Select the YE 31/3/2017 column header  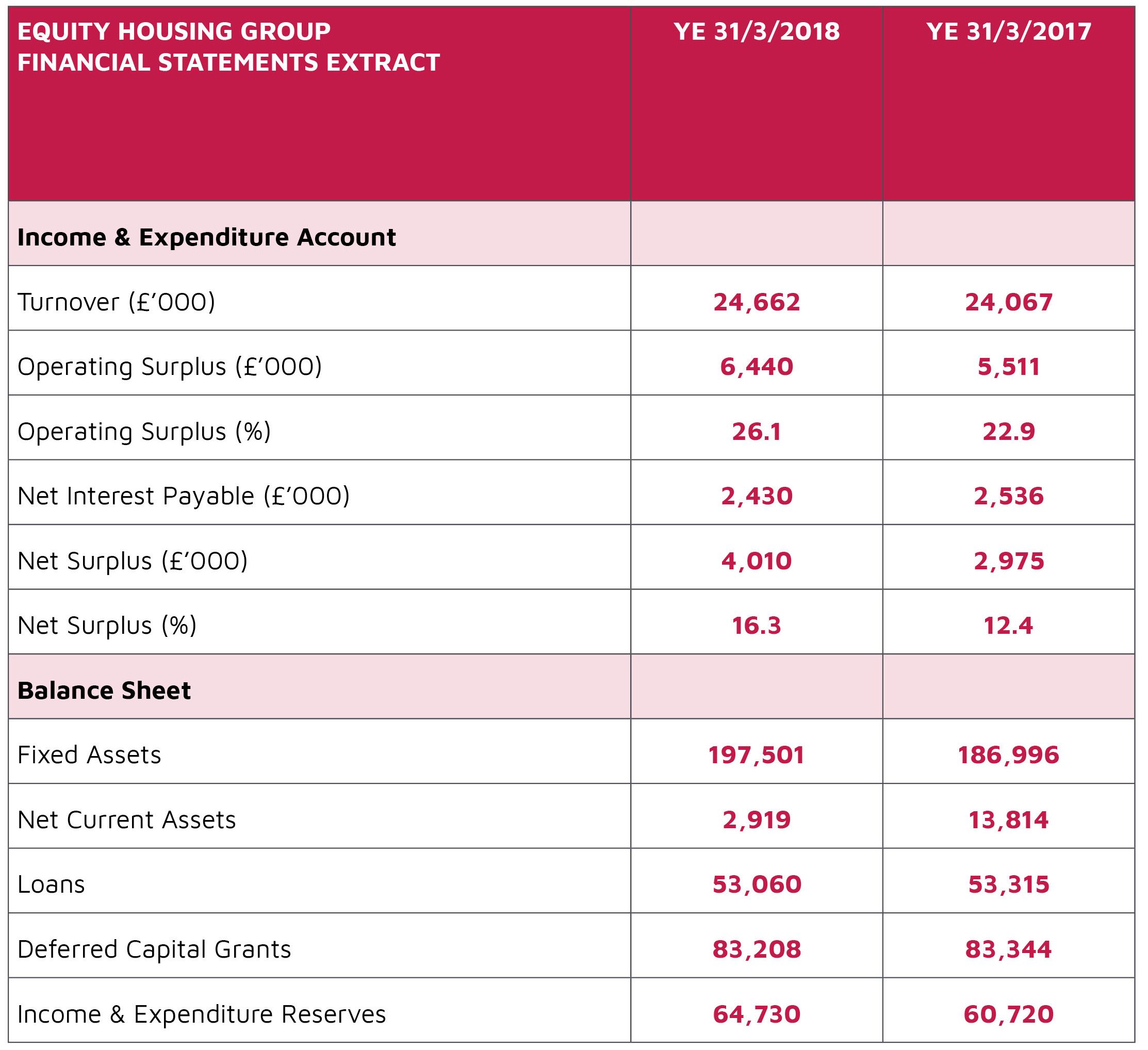click(1009, 31)
